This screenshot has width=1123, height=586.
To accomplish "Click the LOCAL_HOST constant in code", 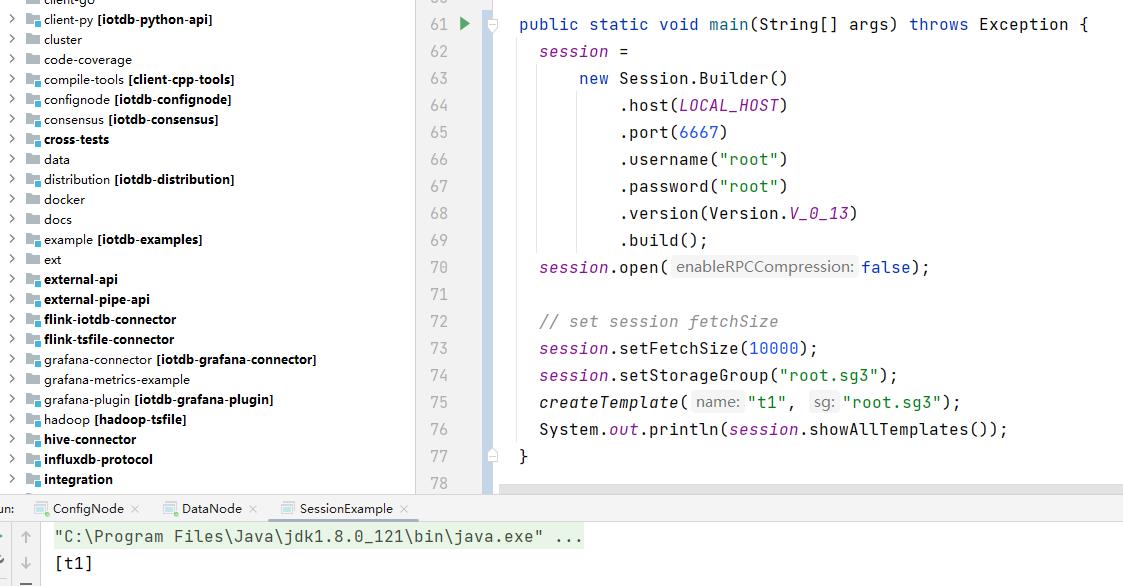I will coord(728,105).
